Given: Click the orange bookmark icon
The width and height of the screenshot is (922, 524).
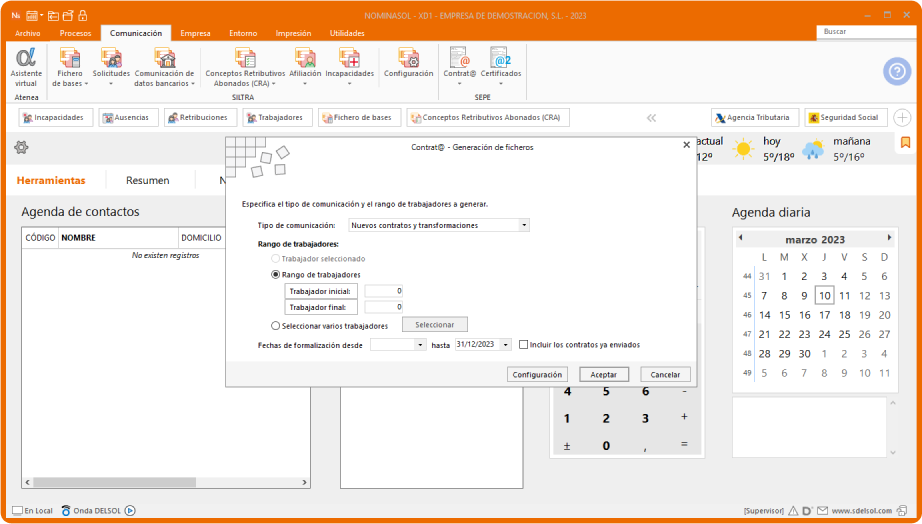Looking at the screenshot, I should coord(906,142).
